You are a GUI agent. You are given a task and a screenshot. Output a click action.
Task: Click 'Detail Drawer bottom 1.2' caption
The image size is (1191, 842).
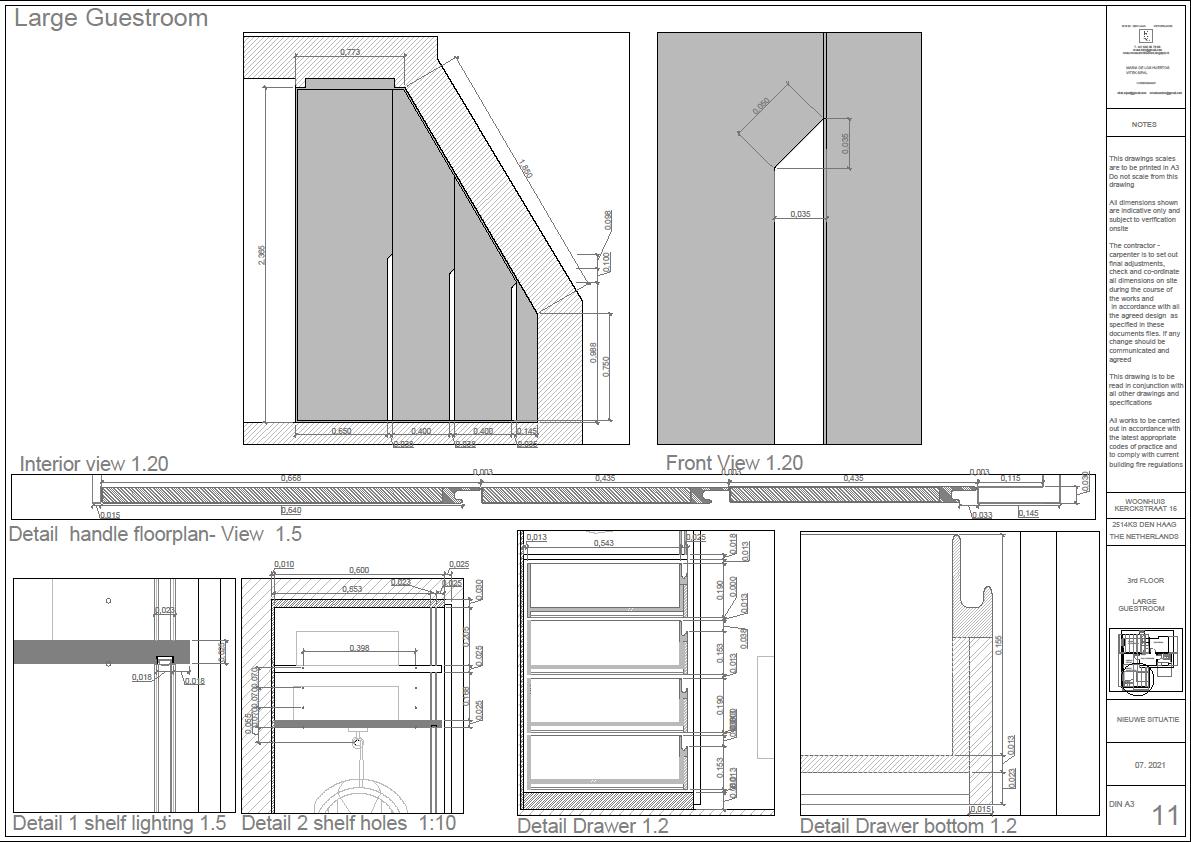pos(908,826)
